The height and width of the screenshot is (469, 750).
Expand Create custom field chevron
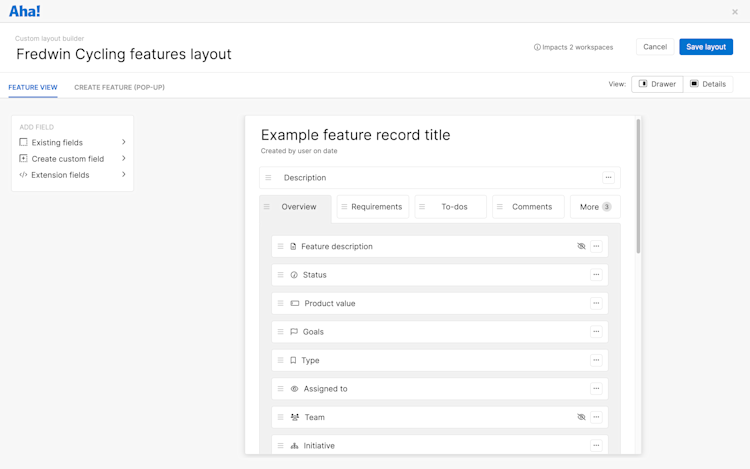[x=123, y=158]
